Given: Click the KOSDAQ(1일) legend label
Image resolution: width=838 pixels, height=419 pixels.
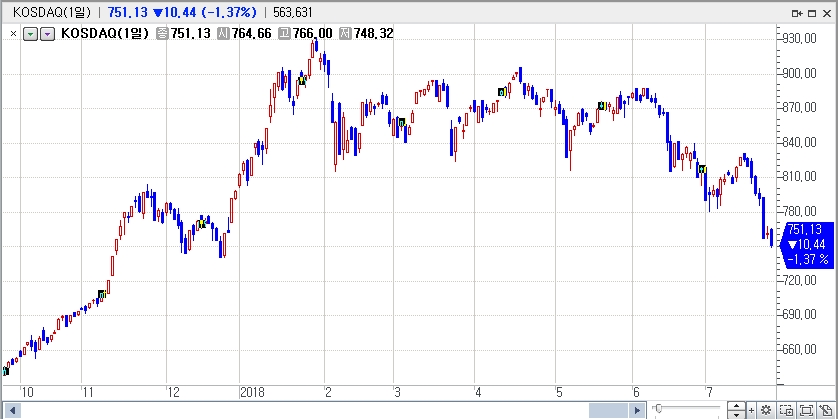Looking at the screenshot, I should click(x=106, y=33).
